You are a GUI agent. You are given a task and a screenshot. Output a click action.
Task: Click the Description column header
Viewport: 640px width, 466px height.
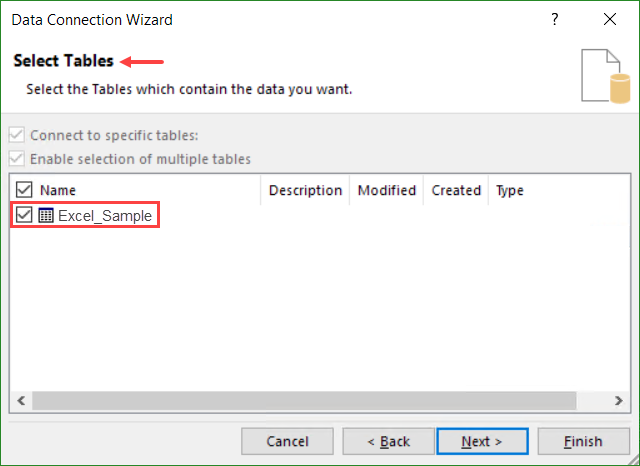point(305,190)
